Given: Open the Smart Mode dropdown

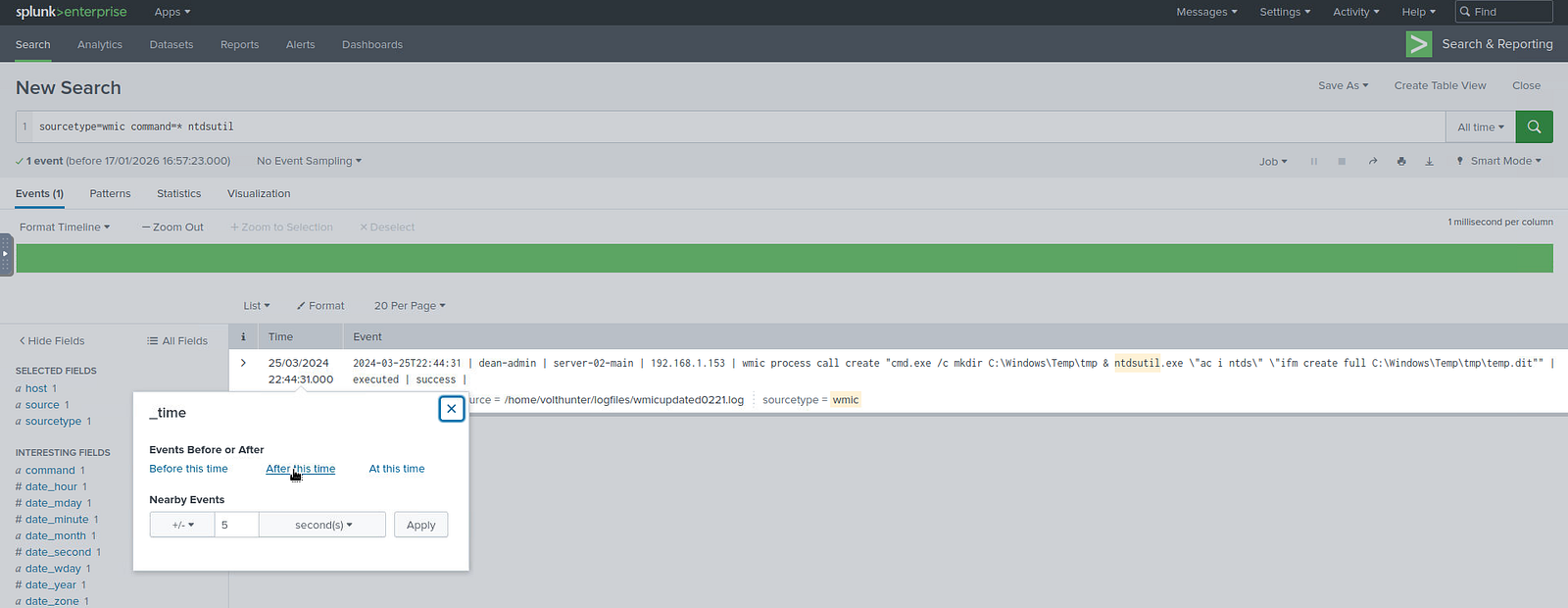Looking at the screenshot, I should pos(1499,161).
